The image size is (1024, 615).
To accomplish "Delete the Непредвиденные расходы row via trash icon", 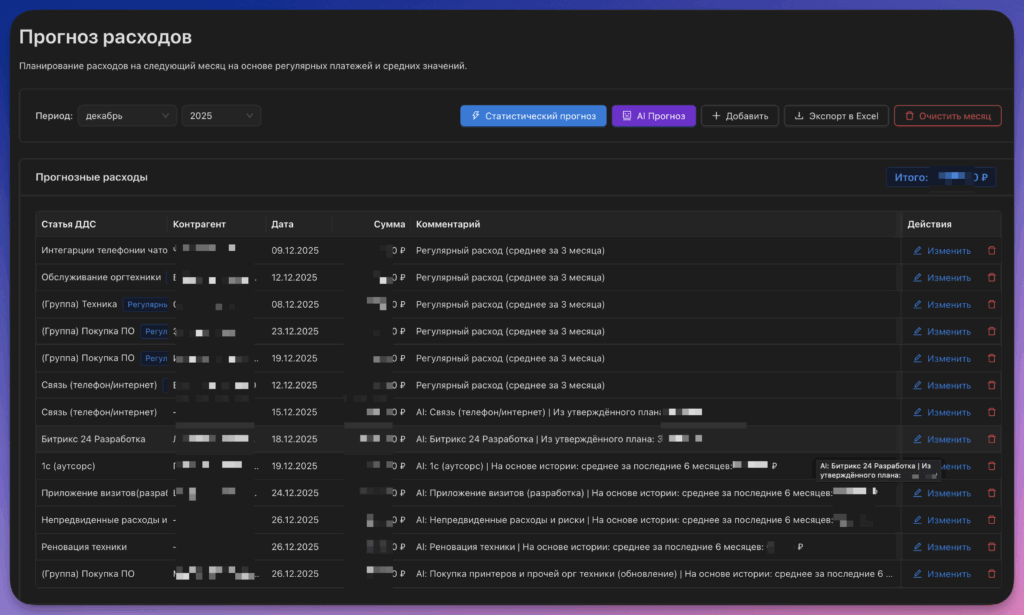I will coord(991,520).
